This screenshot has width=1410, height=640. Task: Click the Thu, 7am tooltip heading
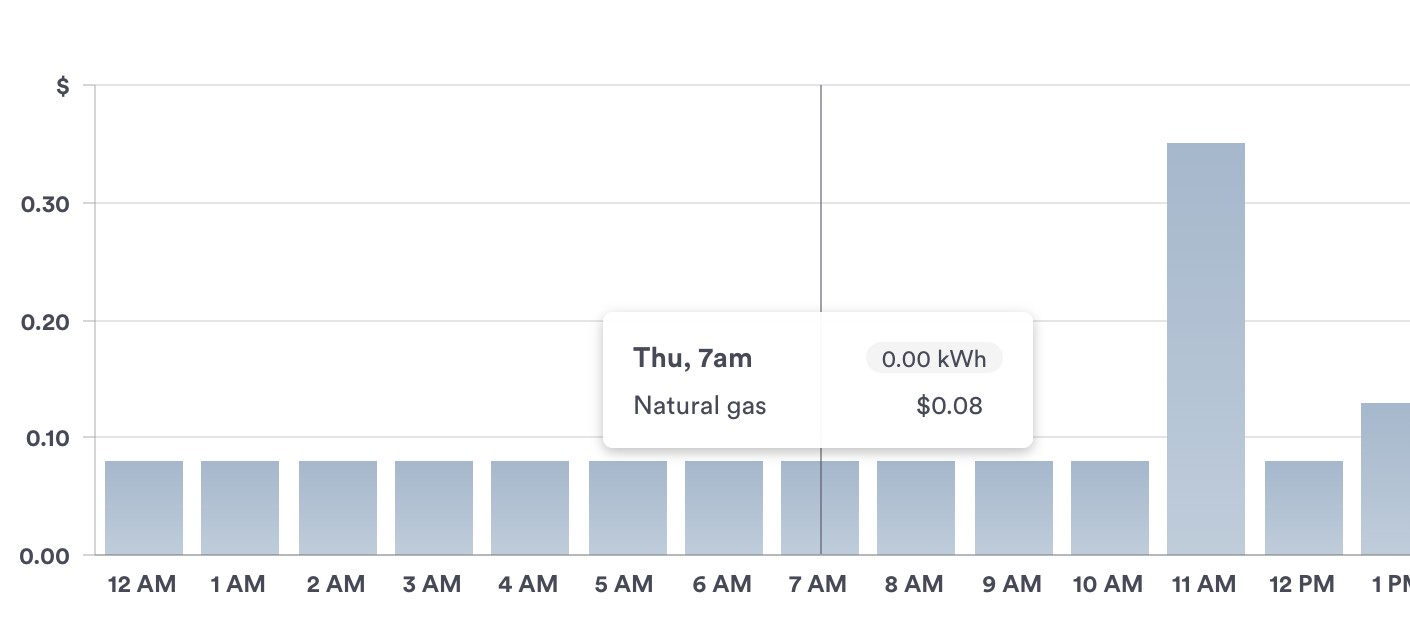coord(693,358)
